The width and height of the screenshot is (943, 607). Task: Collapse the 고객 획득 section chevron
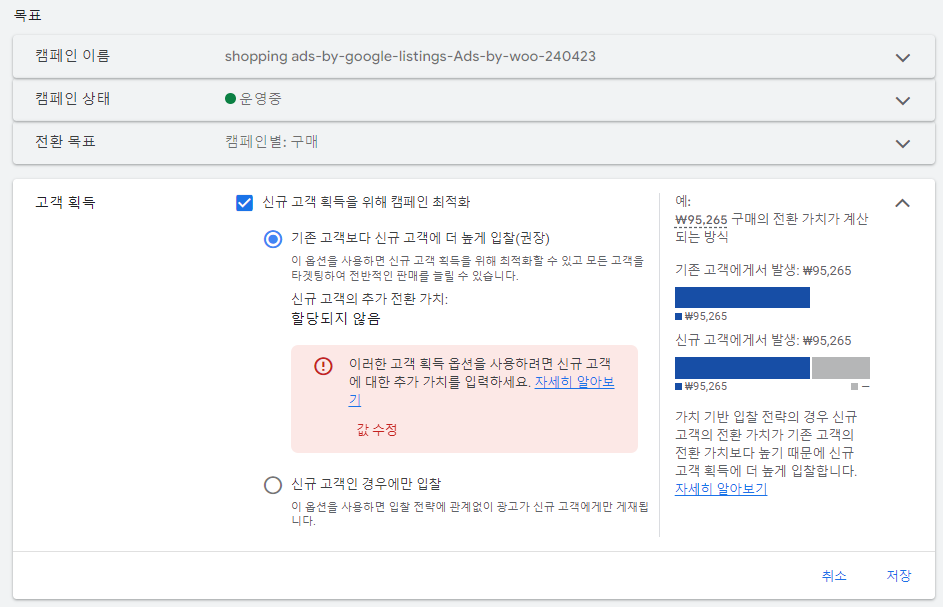click(x=902, y=203)
